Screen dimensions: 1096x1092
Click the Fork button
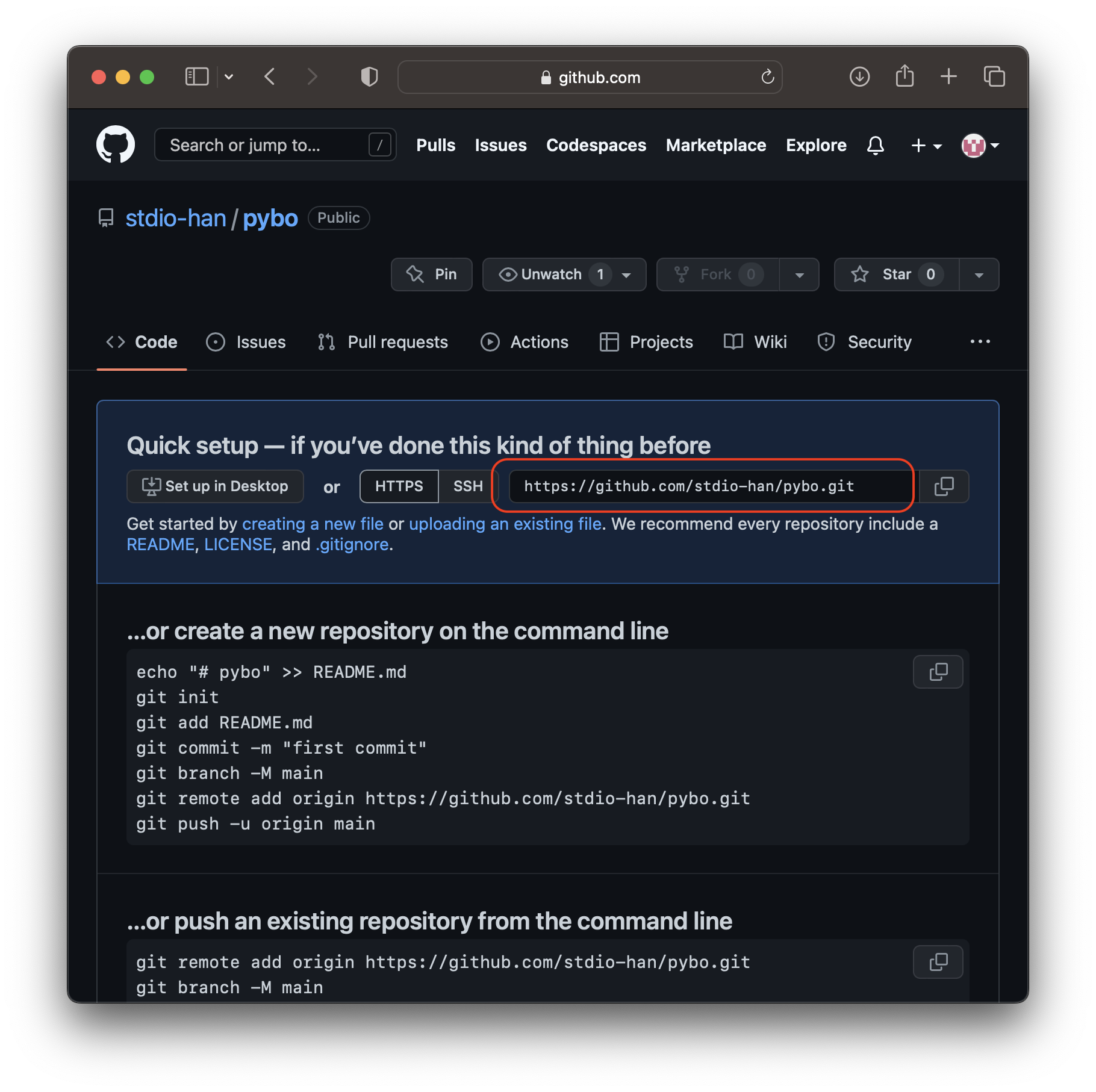point(718,275)
